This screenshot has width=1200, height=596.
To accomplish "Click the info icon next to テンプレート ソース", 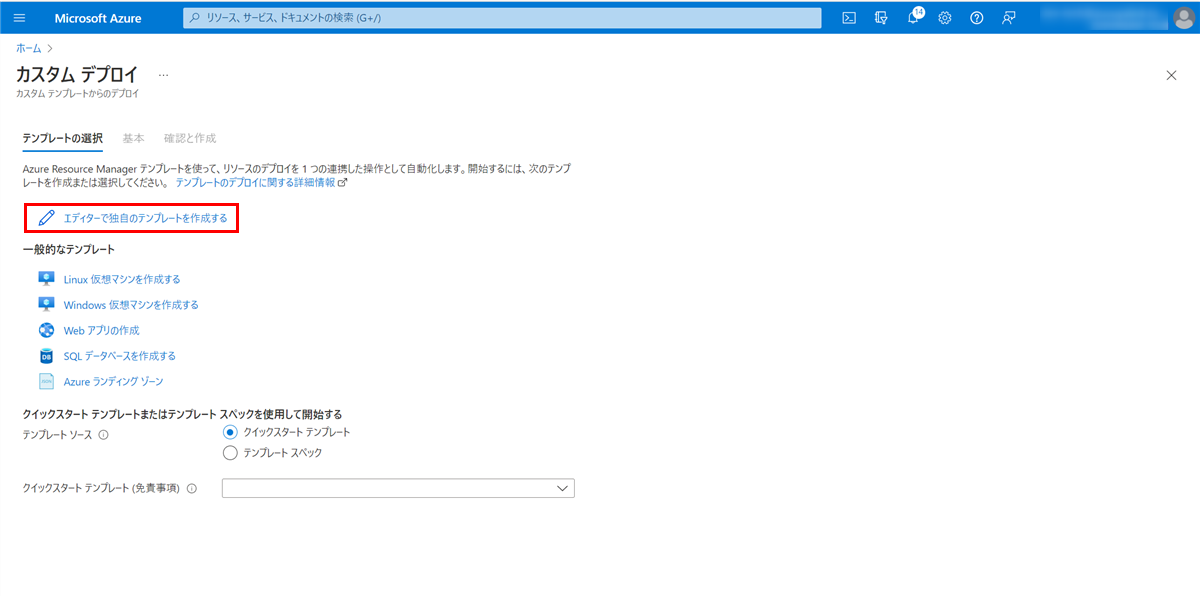I will click(x=104, y=435).
